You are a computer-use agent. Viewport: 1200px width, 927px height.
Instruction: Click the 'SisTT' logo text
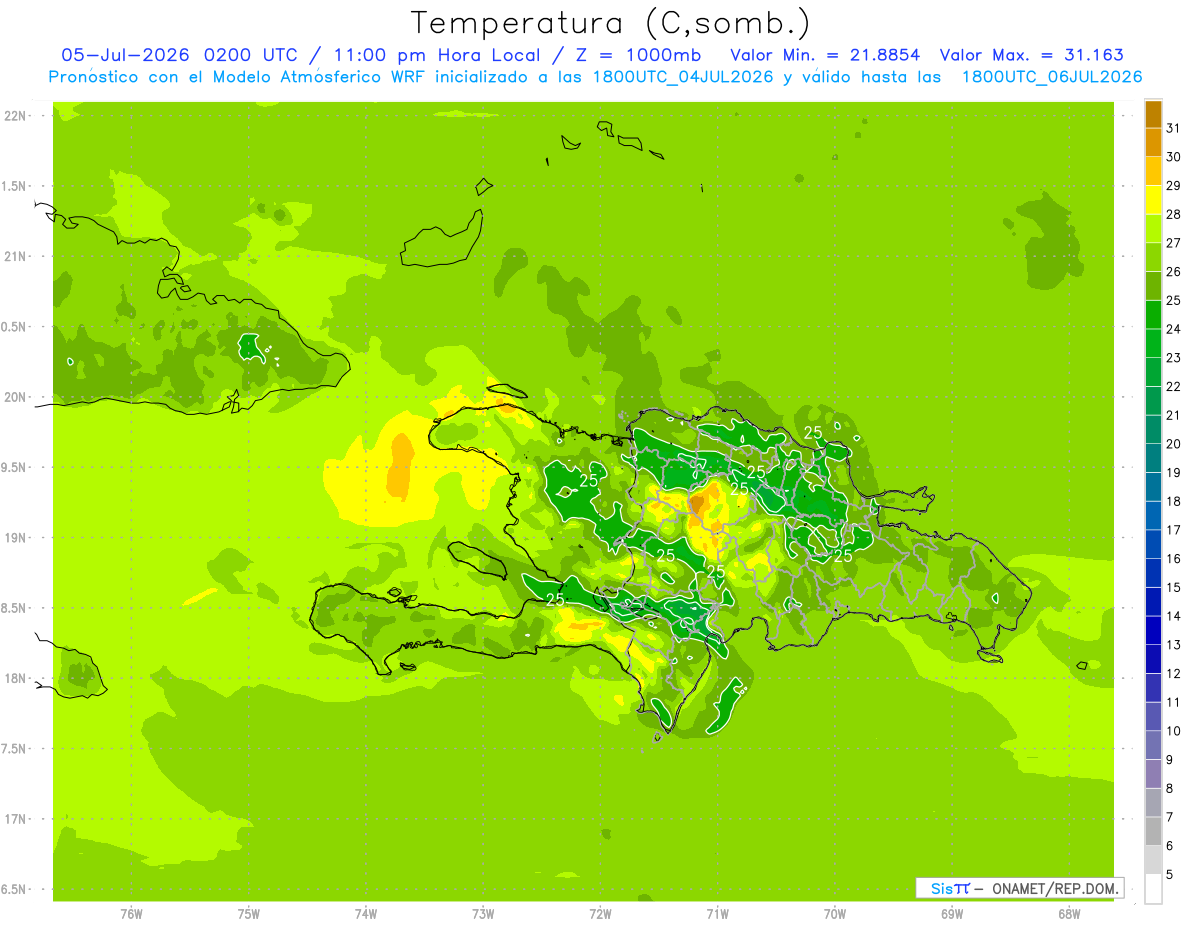(950, 888)
